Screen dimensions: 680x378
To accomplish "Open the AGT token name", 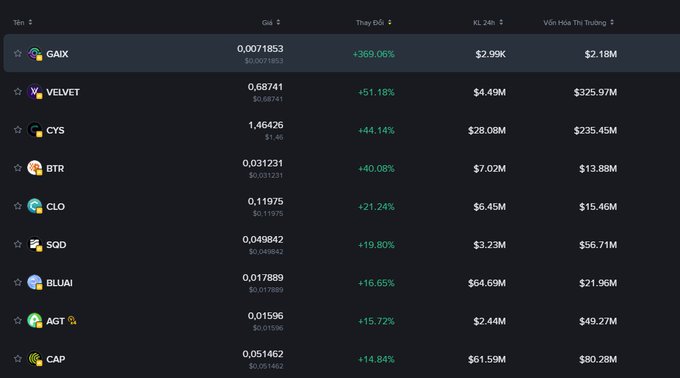I will (x=55, y=321).
